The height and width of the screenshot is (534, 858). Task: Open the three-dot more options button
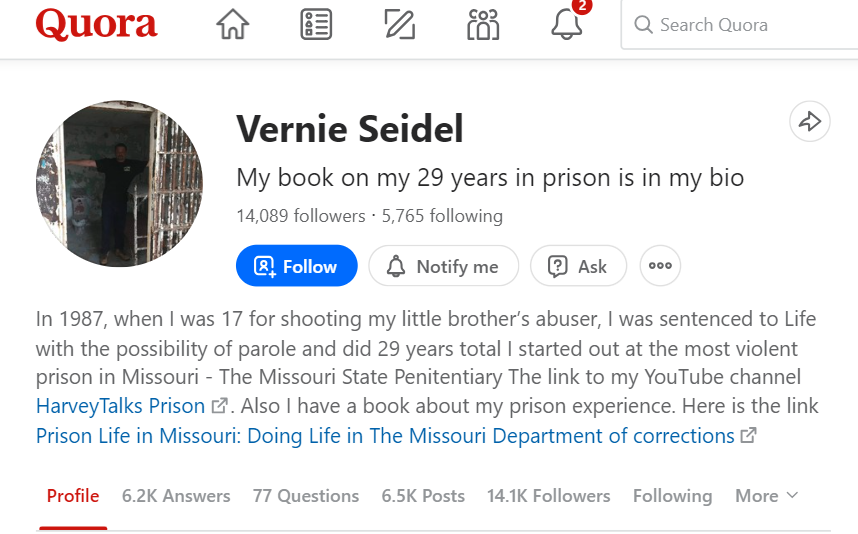coord(660,266)
